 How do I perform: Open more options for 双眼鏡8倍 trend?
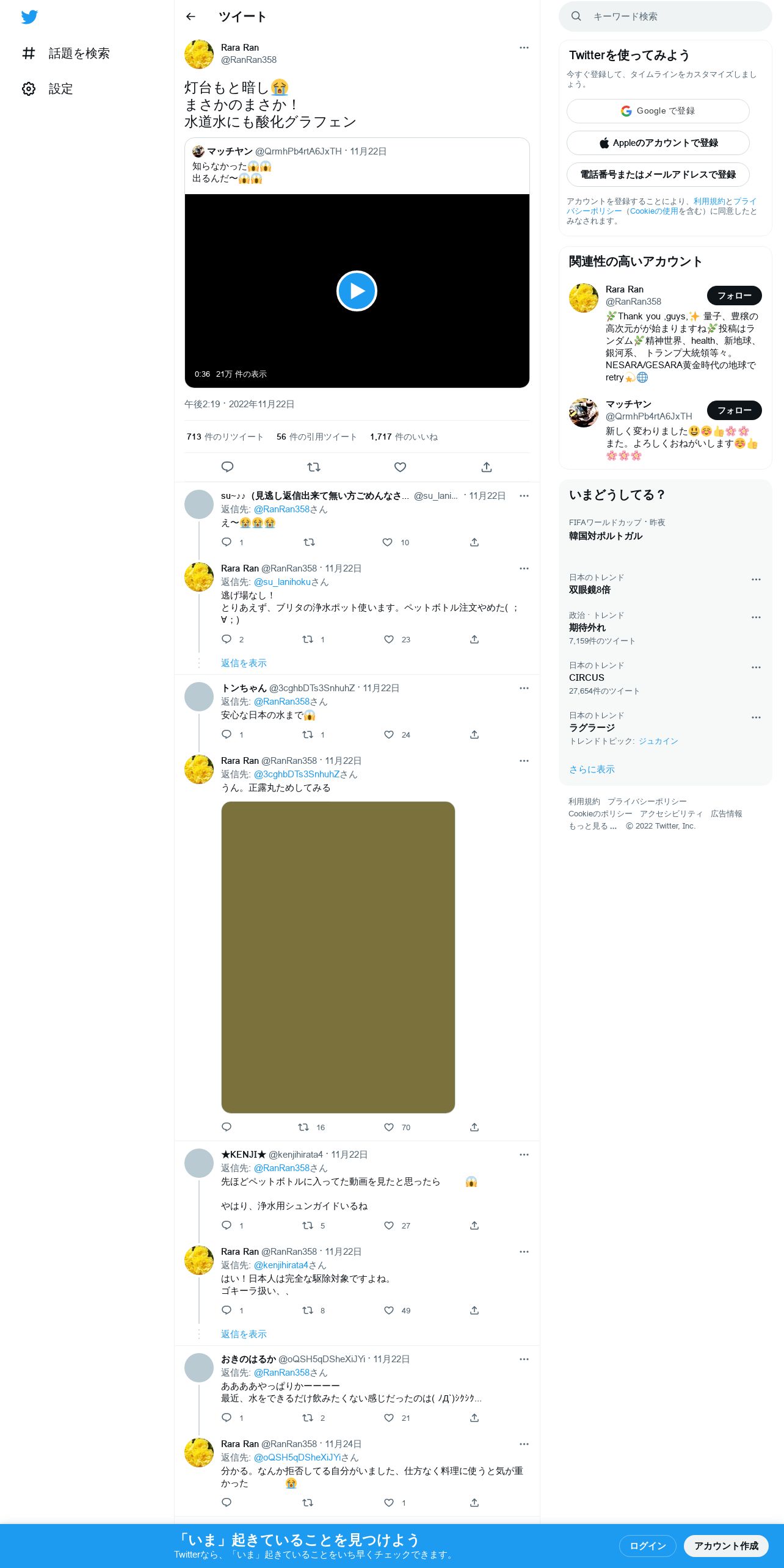coord(756,579)
